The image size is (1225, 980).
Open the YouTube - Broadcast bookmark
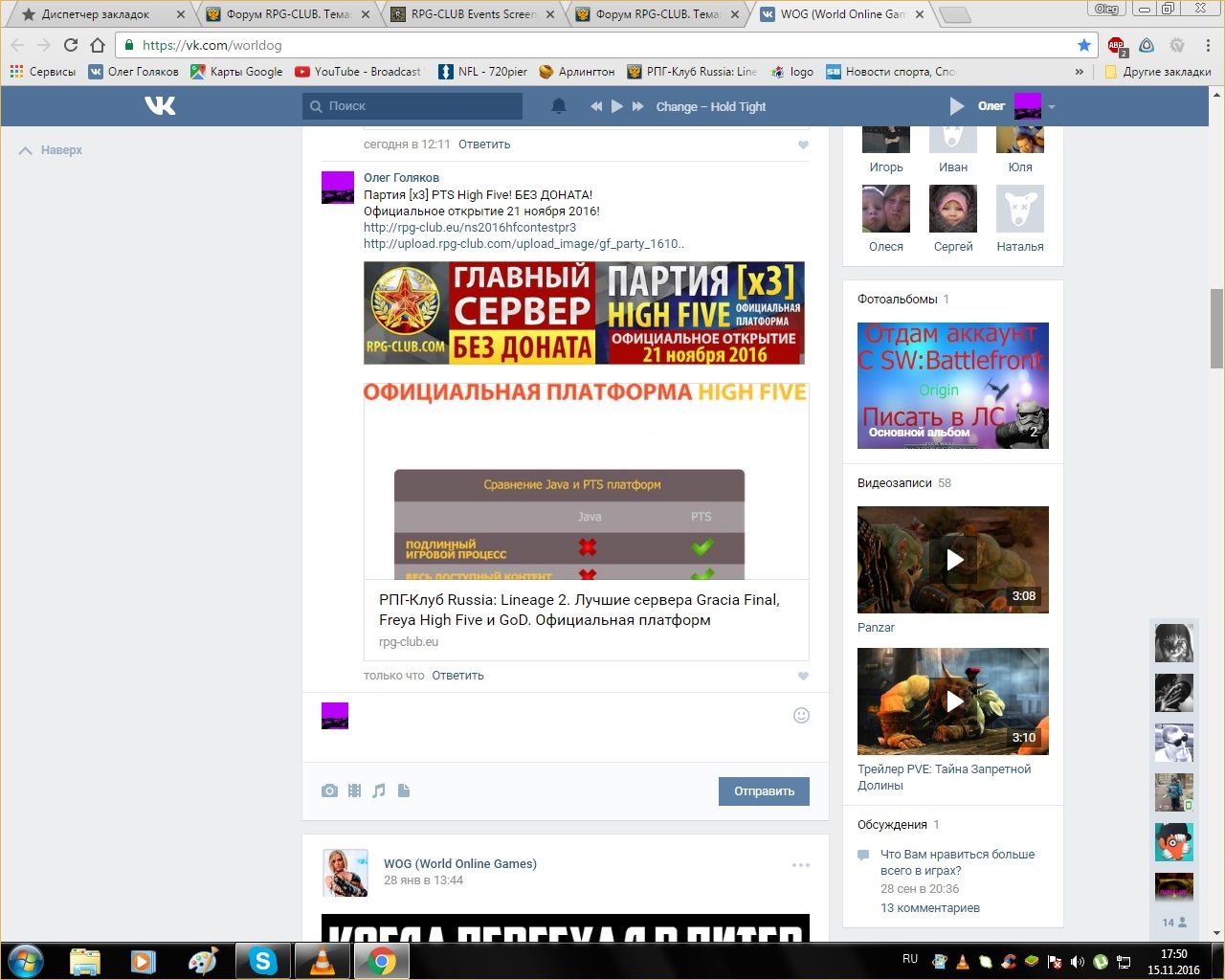[358, 72]
